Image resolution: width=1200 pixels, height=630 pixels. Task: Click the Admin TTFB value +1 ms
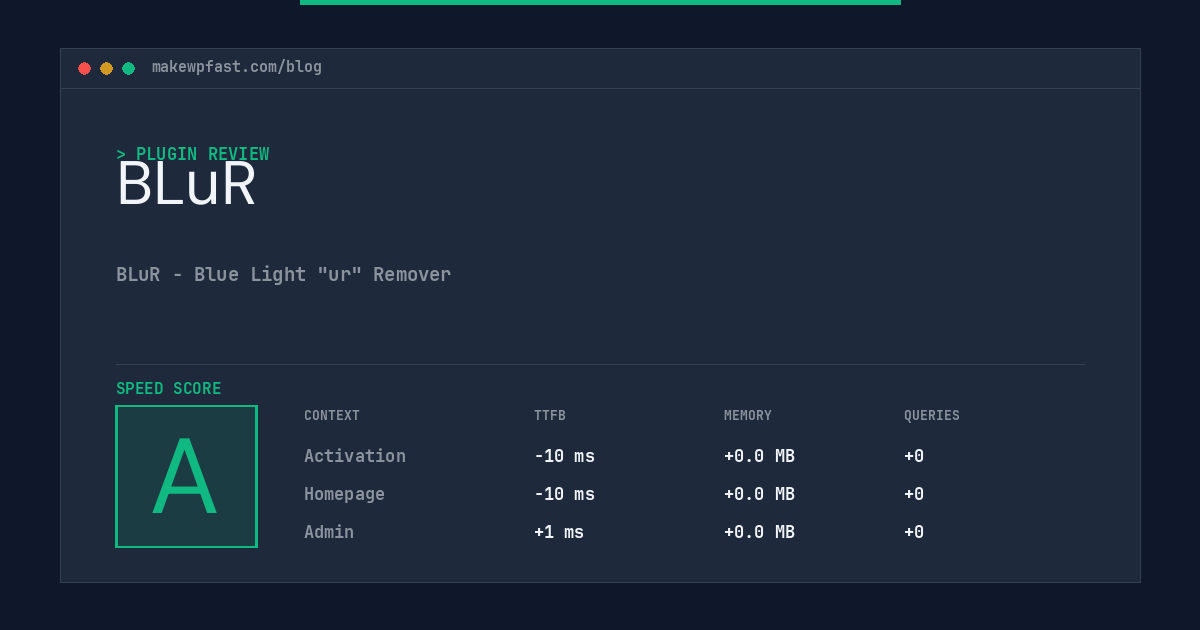pyautogui.click(x=559, y=532)
